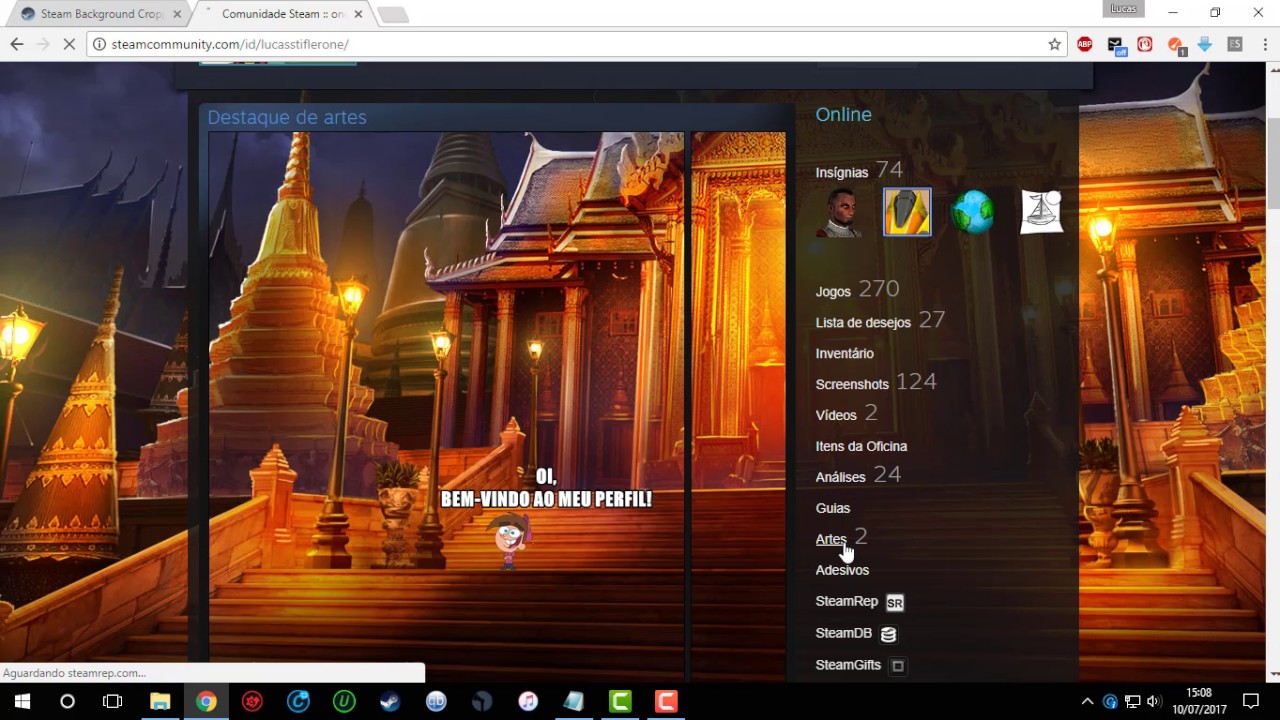The image size is (1280, 720).
Task: Open the SteamDB profile link
Action: [844, 633]
